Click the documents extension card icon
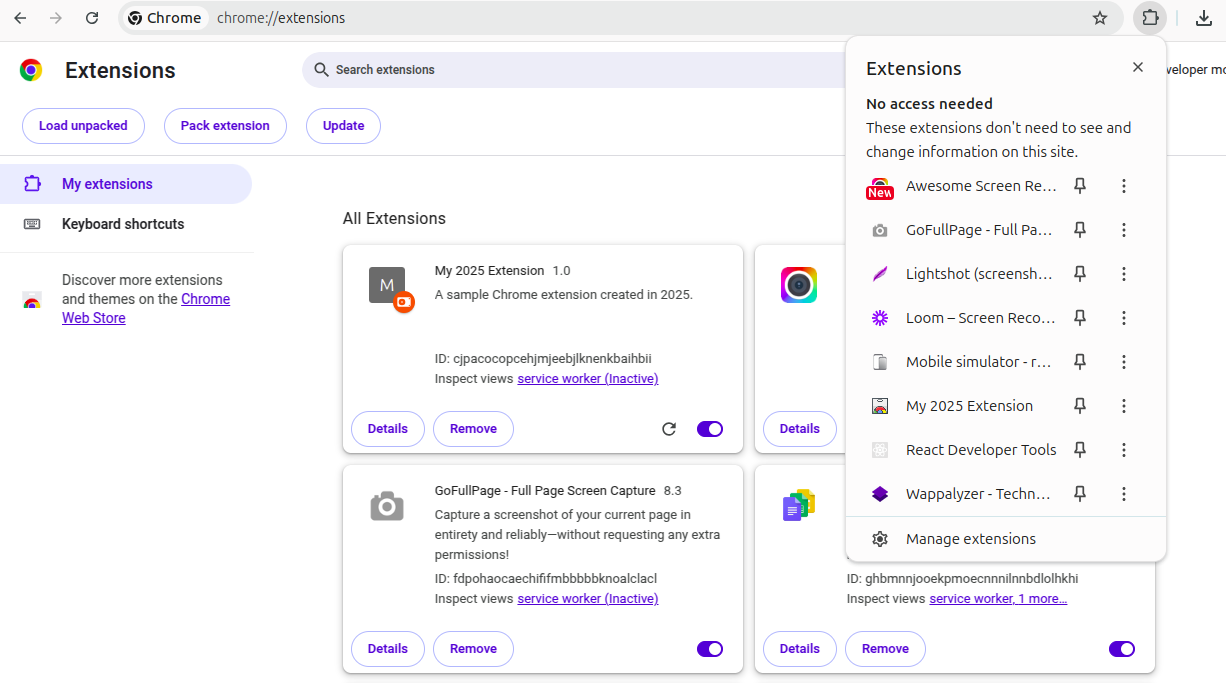Image resolution: width=1226 pixels, height=683 pixels. click(798, 506)
